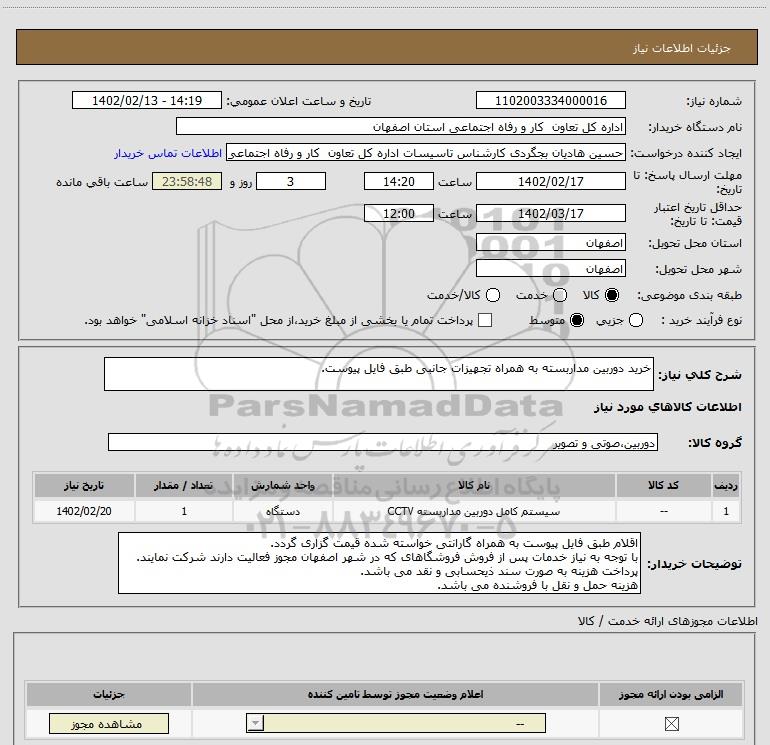770x745 pixels.
Task: Click the واحد شمارش column header
Action: click(283, 486)
